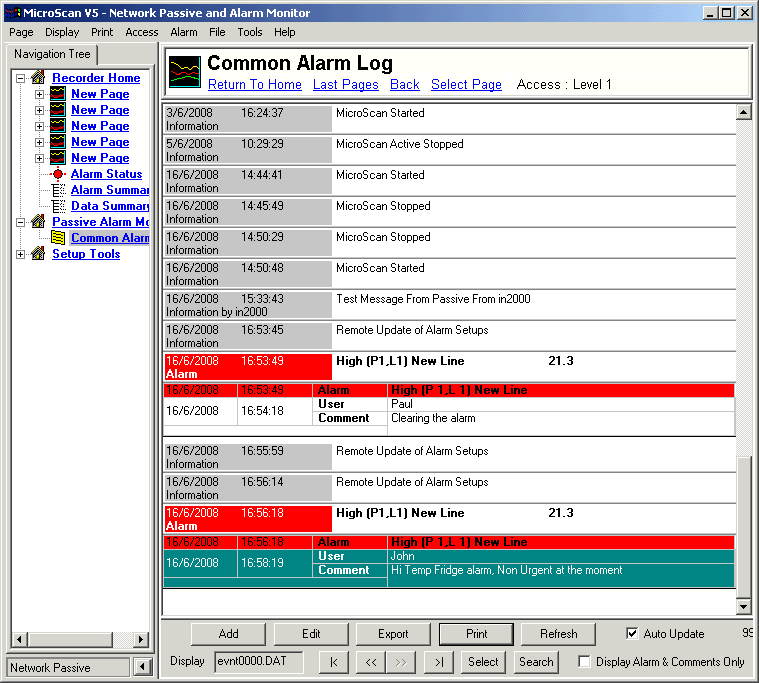
Task: Select Common Alarm in navigation tree
Action: [110, 238]
